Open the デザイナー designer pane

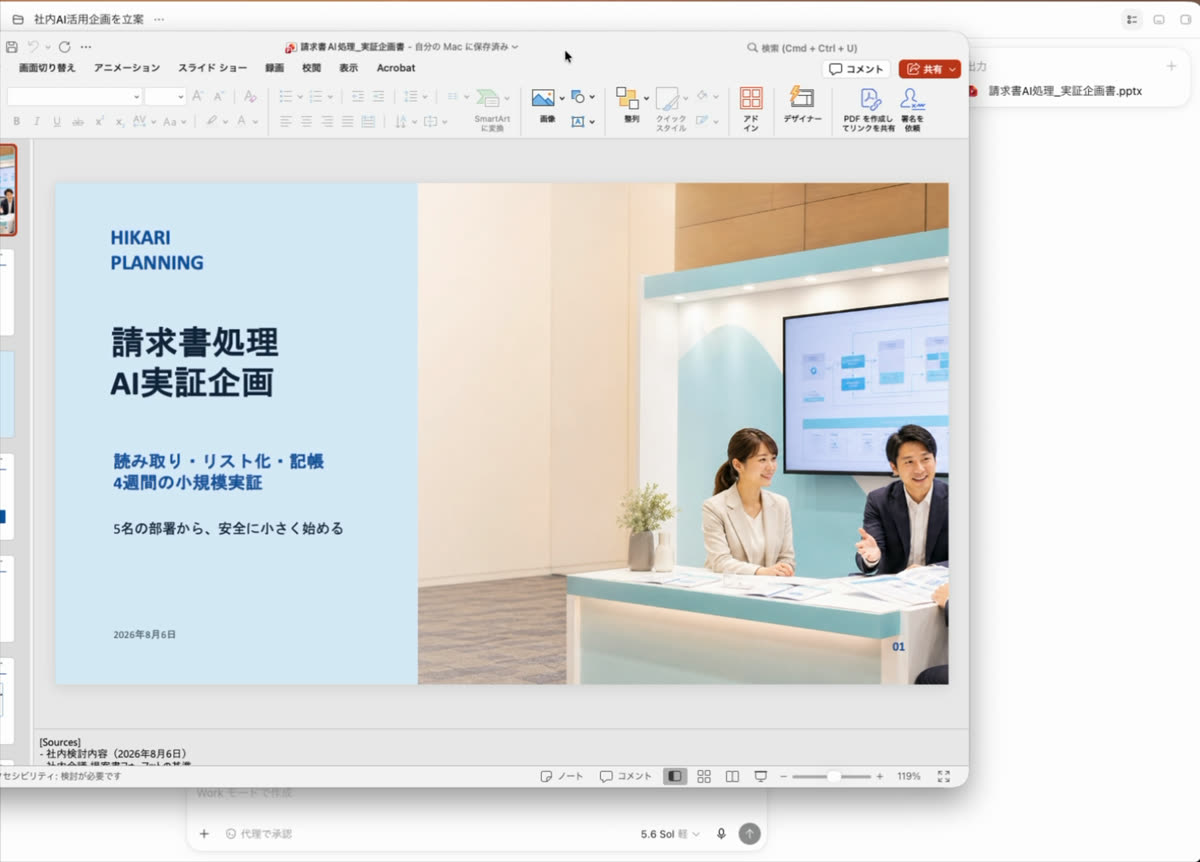click(x=802, y=105)
